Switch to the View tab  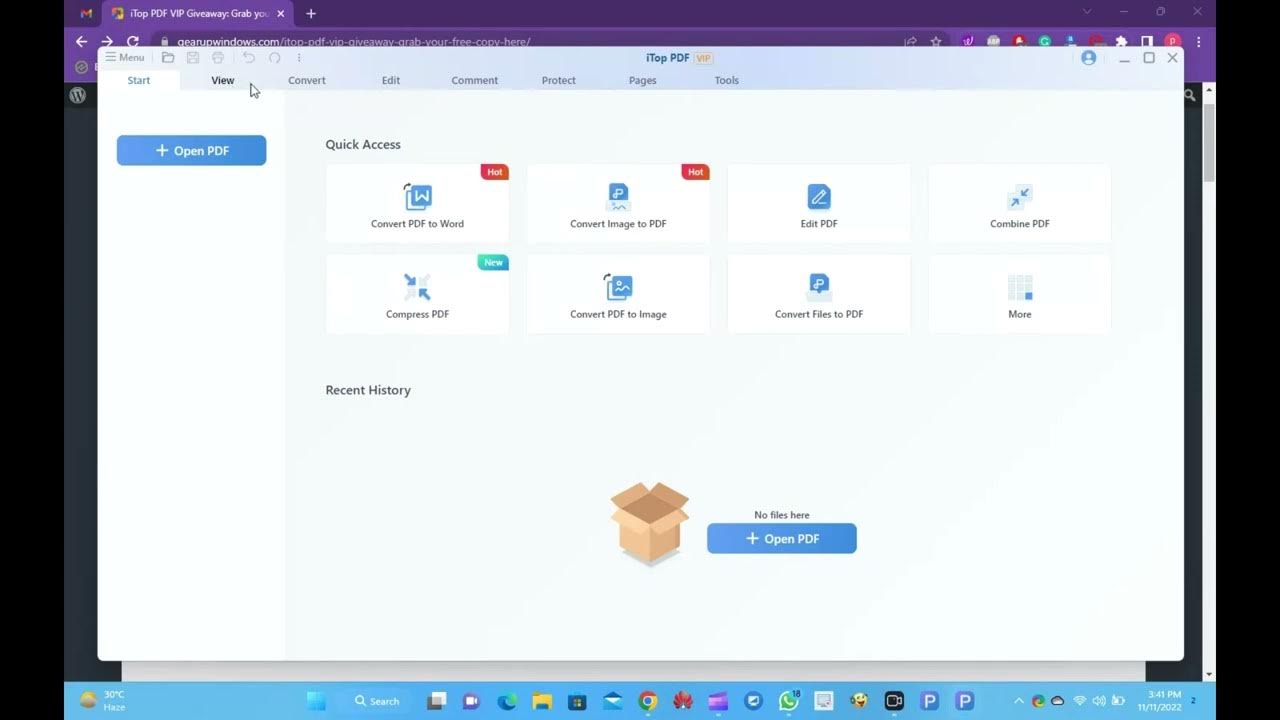pyautogui.click(x=223, y=80)
